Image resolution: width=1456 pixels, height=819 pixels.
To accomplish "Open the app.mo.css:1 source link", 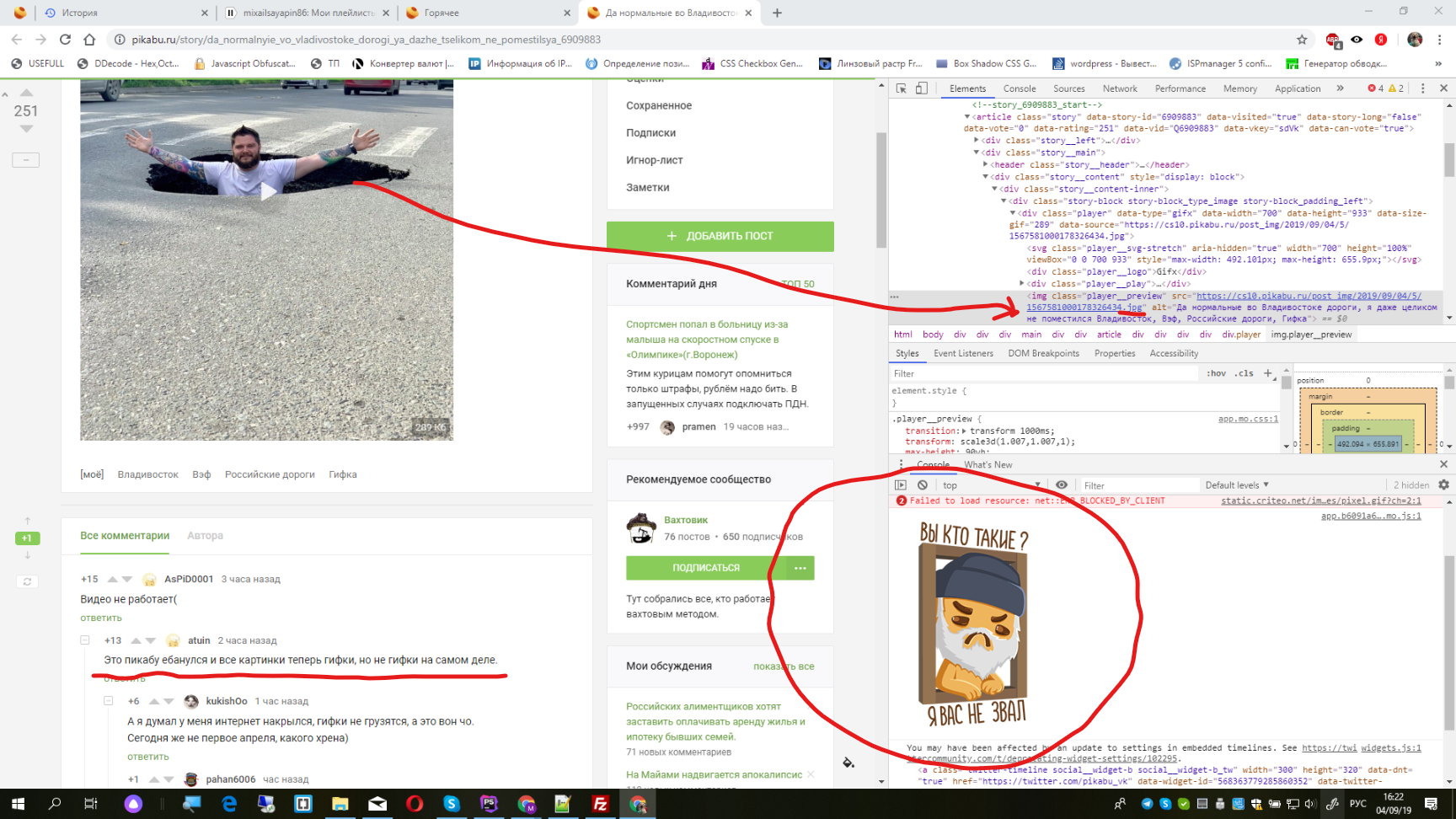I will pos(1248,419).
